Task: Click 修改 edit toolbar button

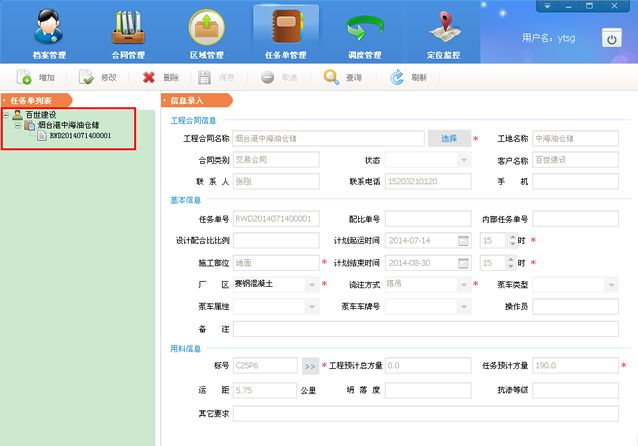Action: coord(98,77)
